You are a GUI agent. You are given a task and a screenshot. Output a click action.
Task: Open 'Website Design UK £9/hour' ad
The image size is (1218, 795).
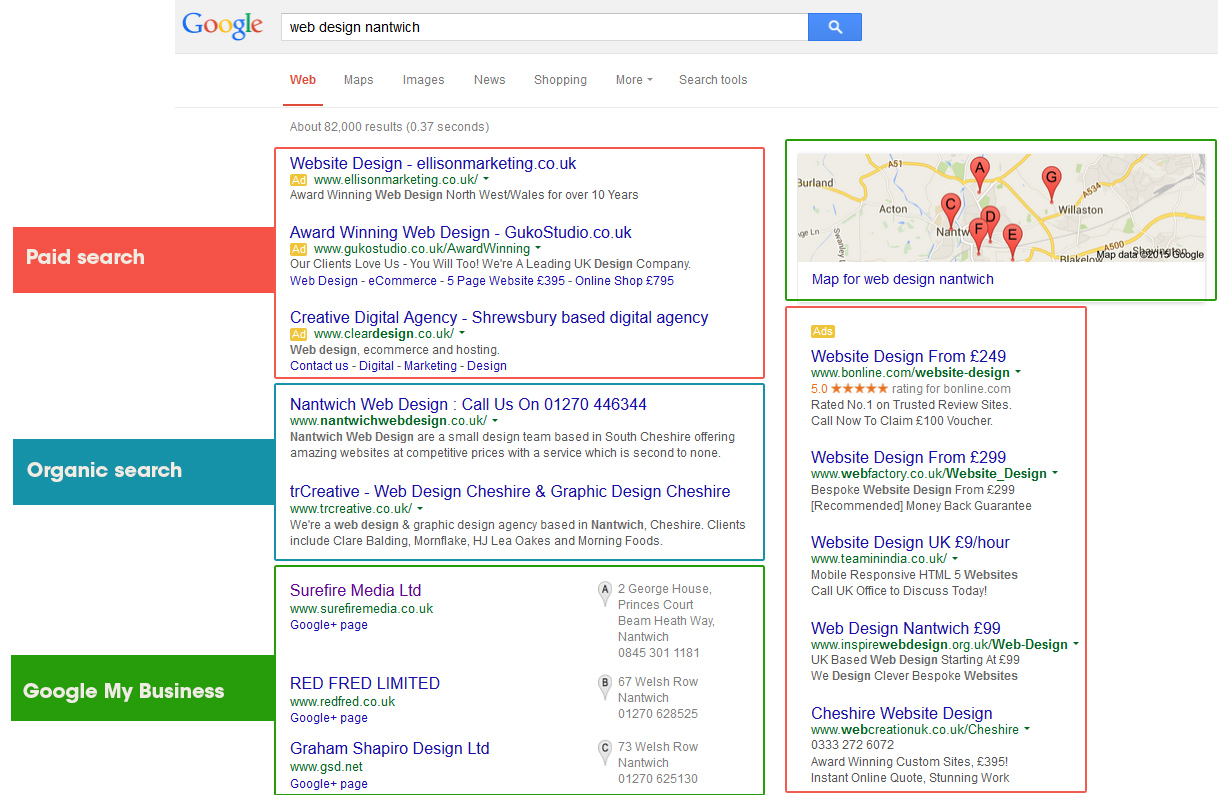910,542
